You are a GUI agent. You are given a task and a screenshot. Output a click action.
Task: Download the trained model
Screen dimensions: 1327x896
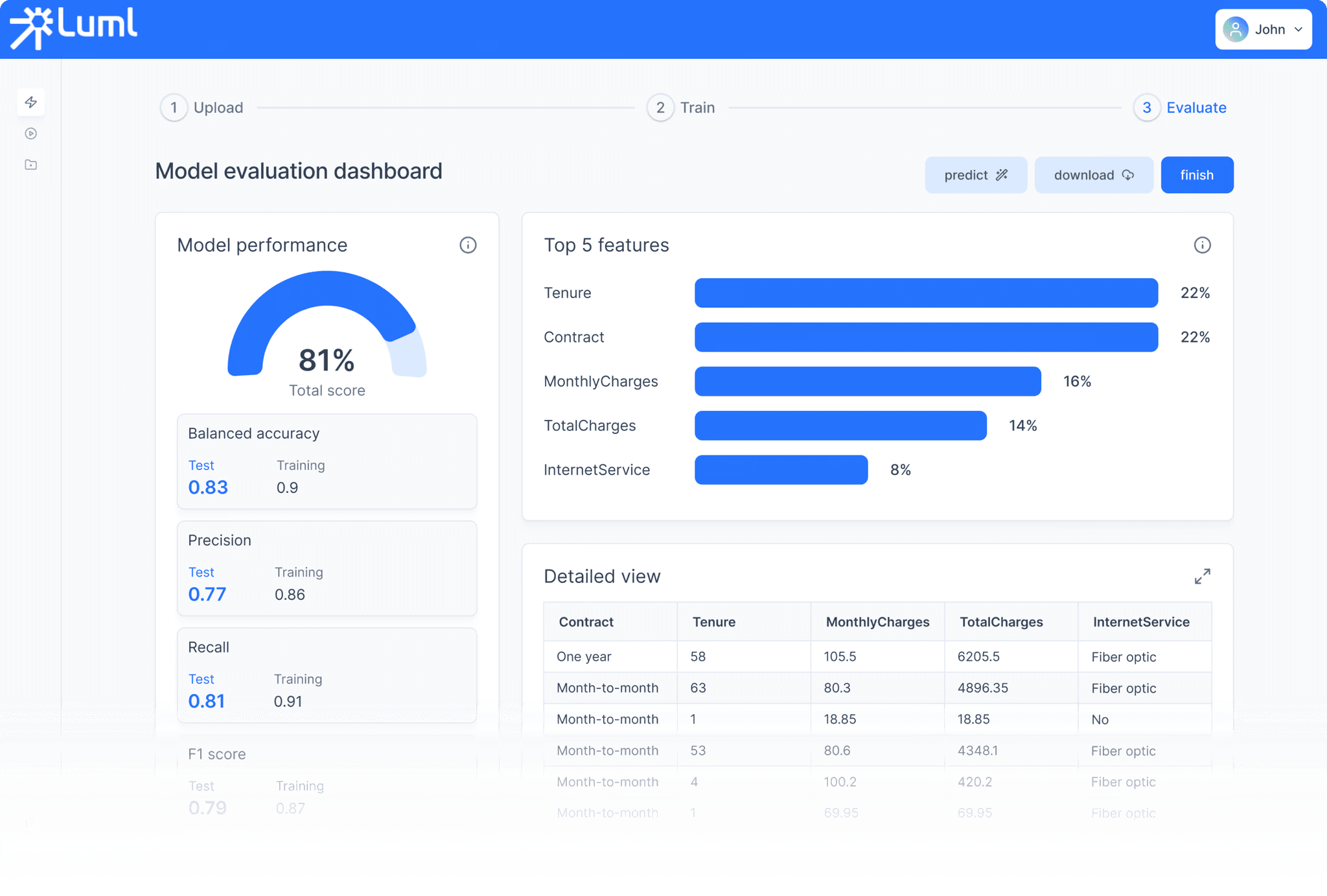(x=1093, y=175)
